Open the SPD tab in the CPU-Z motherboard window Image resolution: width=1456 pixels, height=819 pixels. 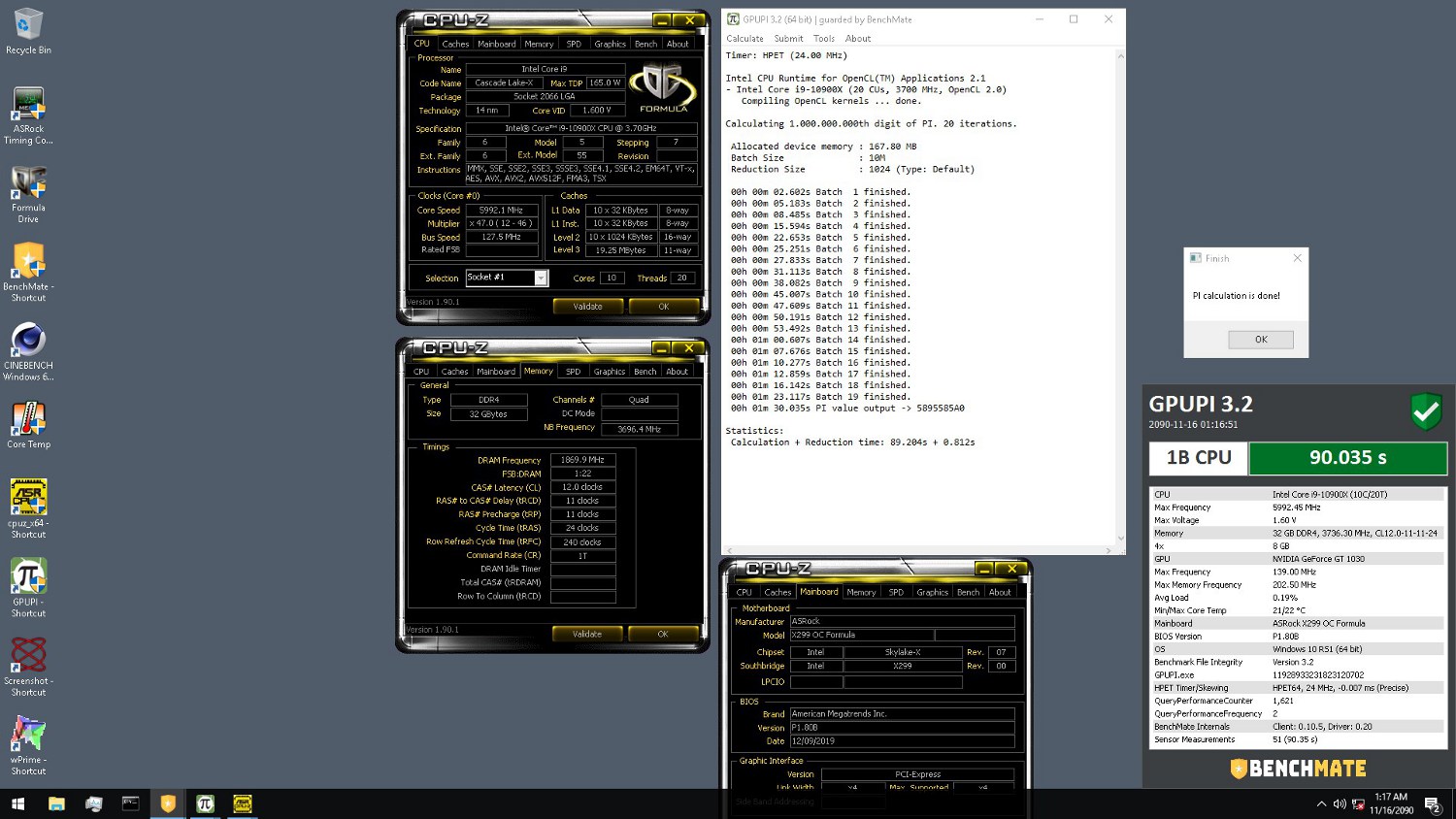click(896, 592)
